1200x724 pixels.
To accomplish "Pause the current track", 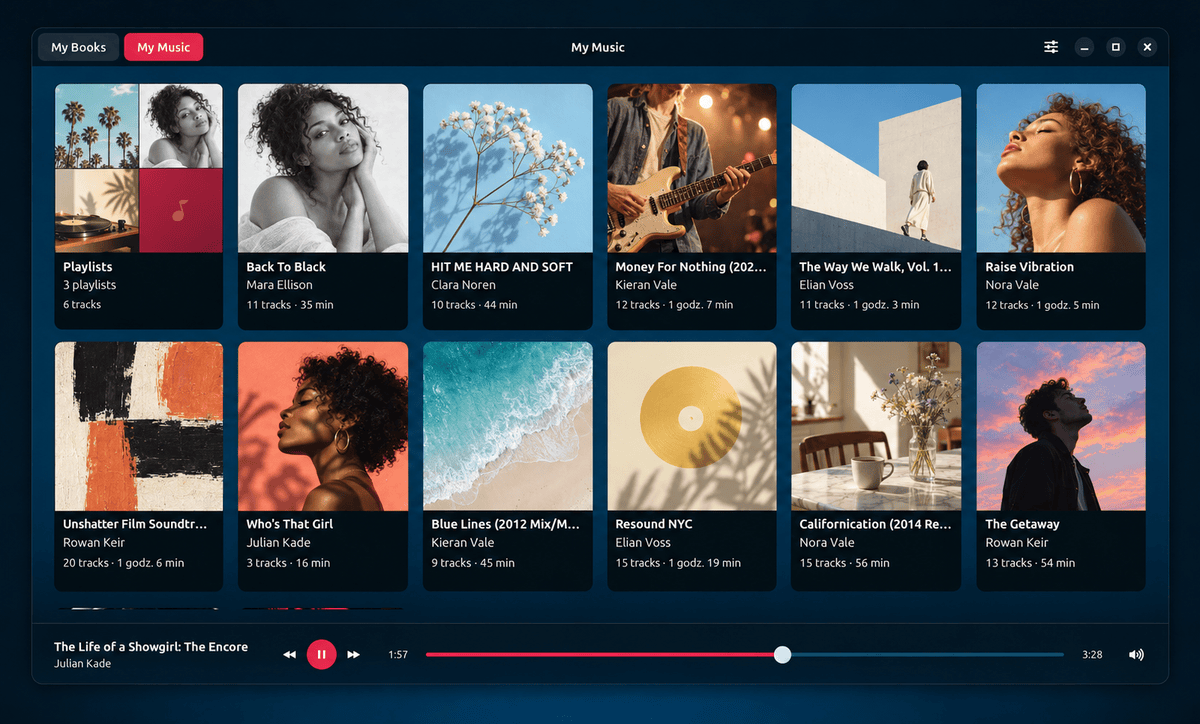I will point(321,654).
